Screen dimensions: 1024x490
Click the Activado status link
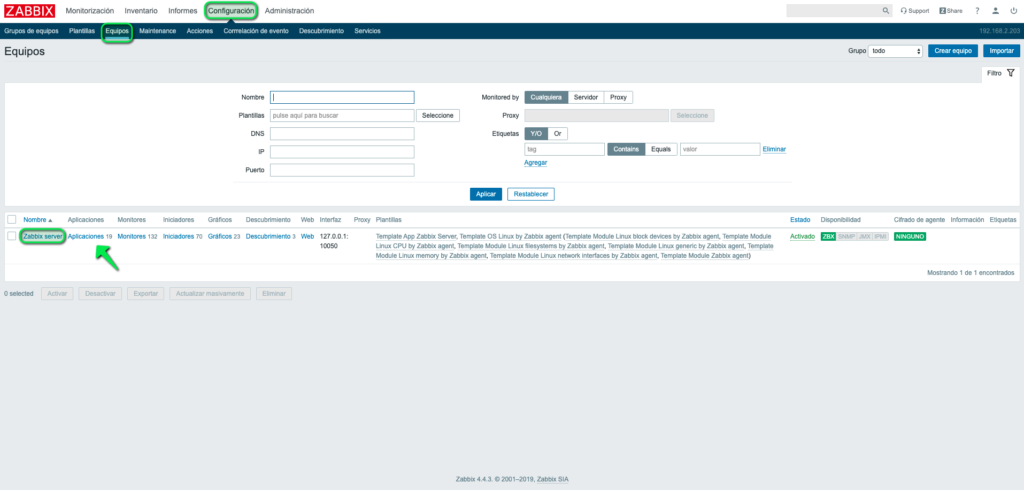click(803, 236)
